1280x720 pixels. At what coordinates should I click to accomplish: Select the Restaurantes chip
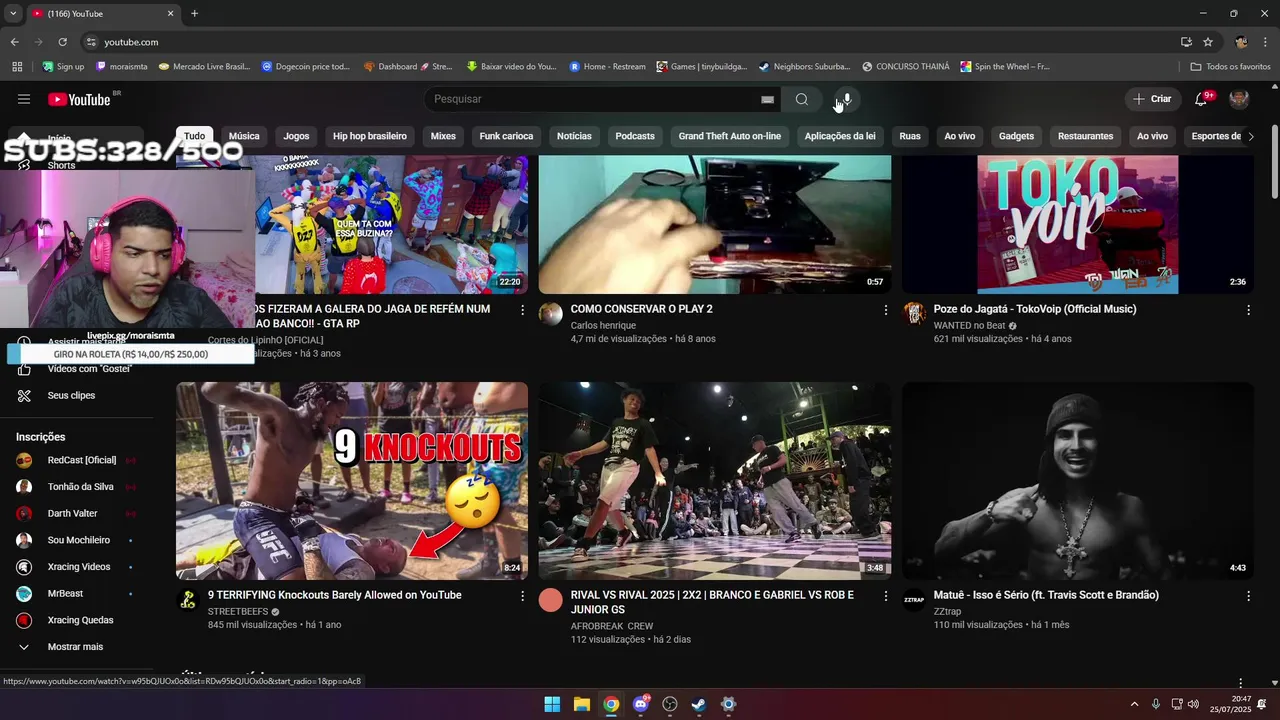(1085, 136)
